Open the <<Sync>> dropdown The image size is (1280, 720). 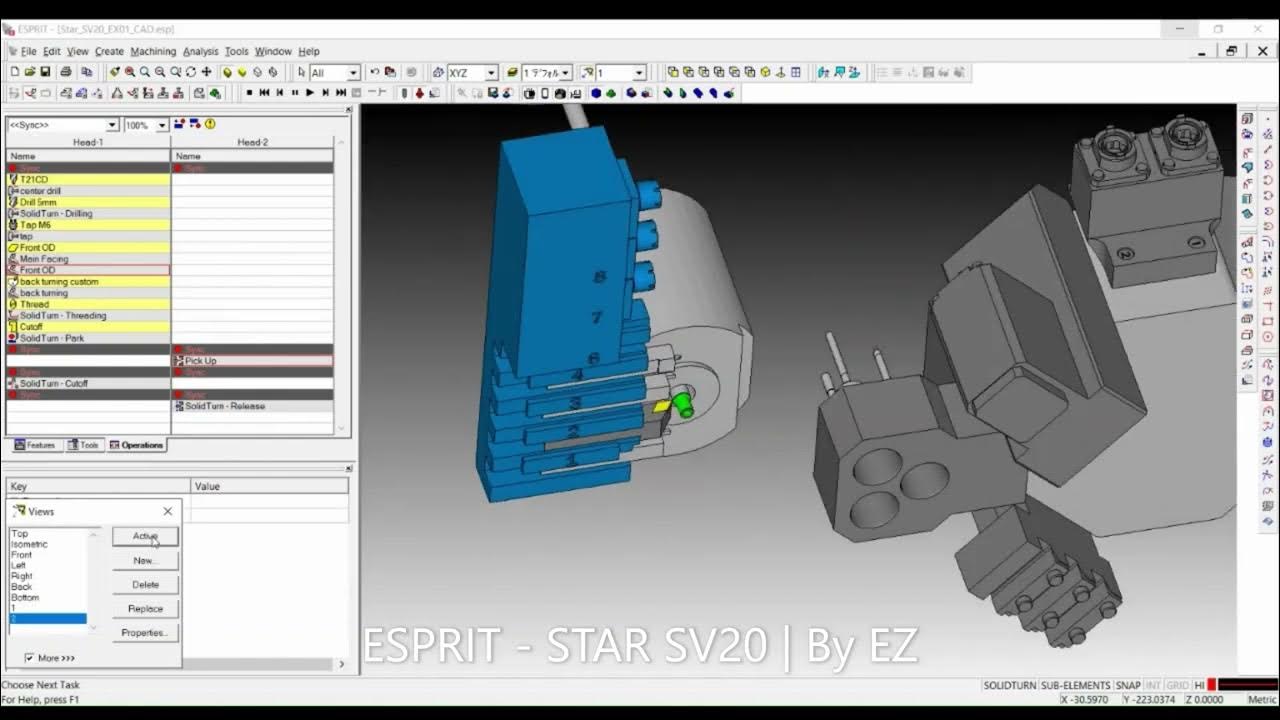(x=112, y=125)
